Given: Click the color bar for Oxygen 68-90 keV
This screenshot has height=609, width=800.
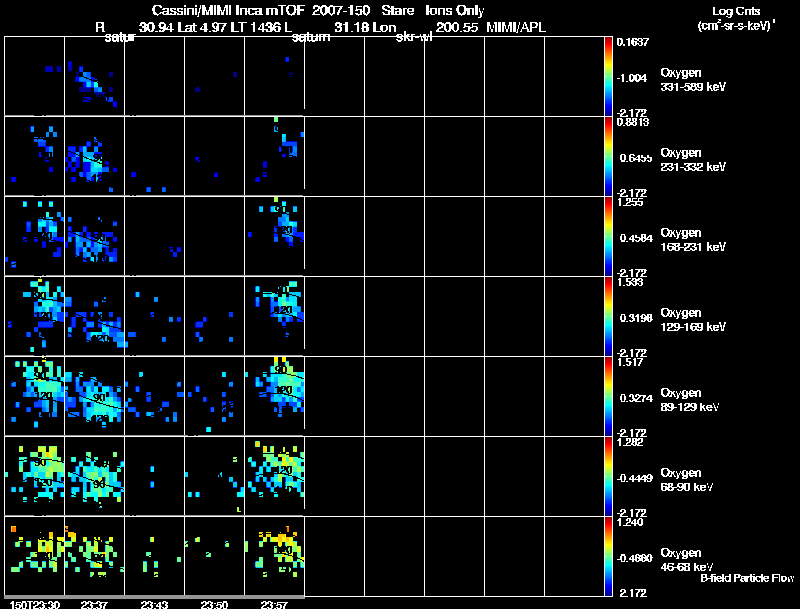Looking at the screenshot, I should 608,477.
